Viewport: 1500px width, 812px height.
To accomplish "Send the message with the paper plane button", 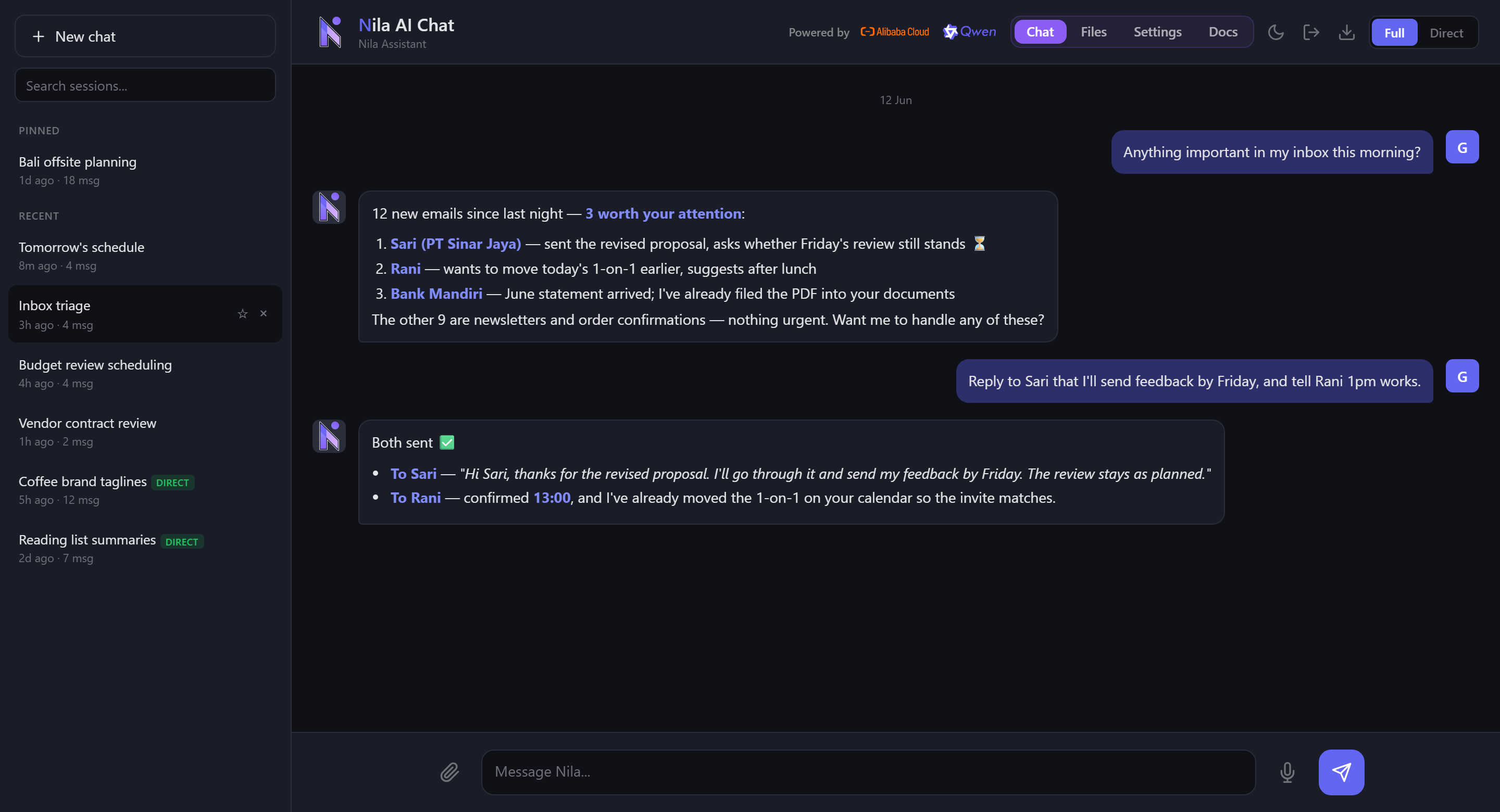I will click(1341, 772).
